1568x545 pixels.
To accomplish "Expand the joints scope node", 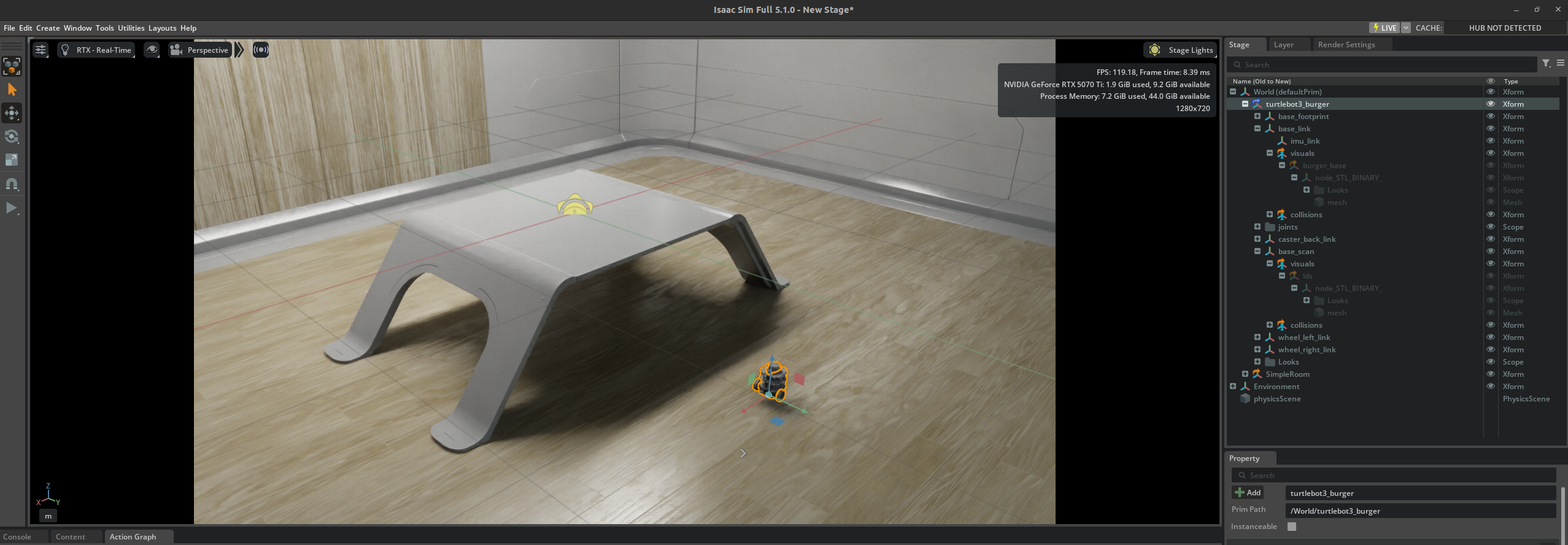I will point(1257,226).
